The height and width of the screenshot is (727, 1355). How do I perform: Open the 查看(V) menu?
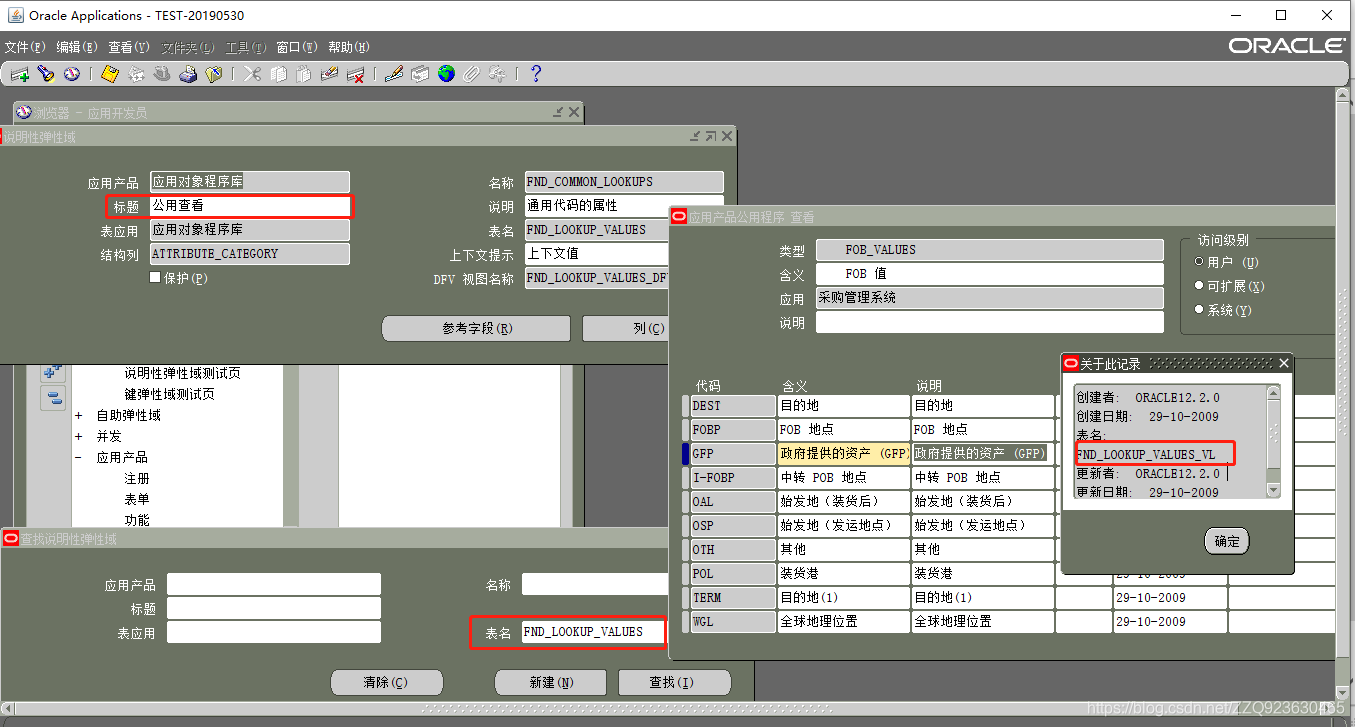(x=129, y=47)
